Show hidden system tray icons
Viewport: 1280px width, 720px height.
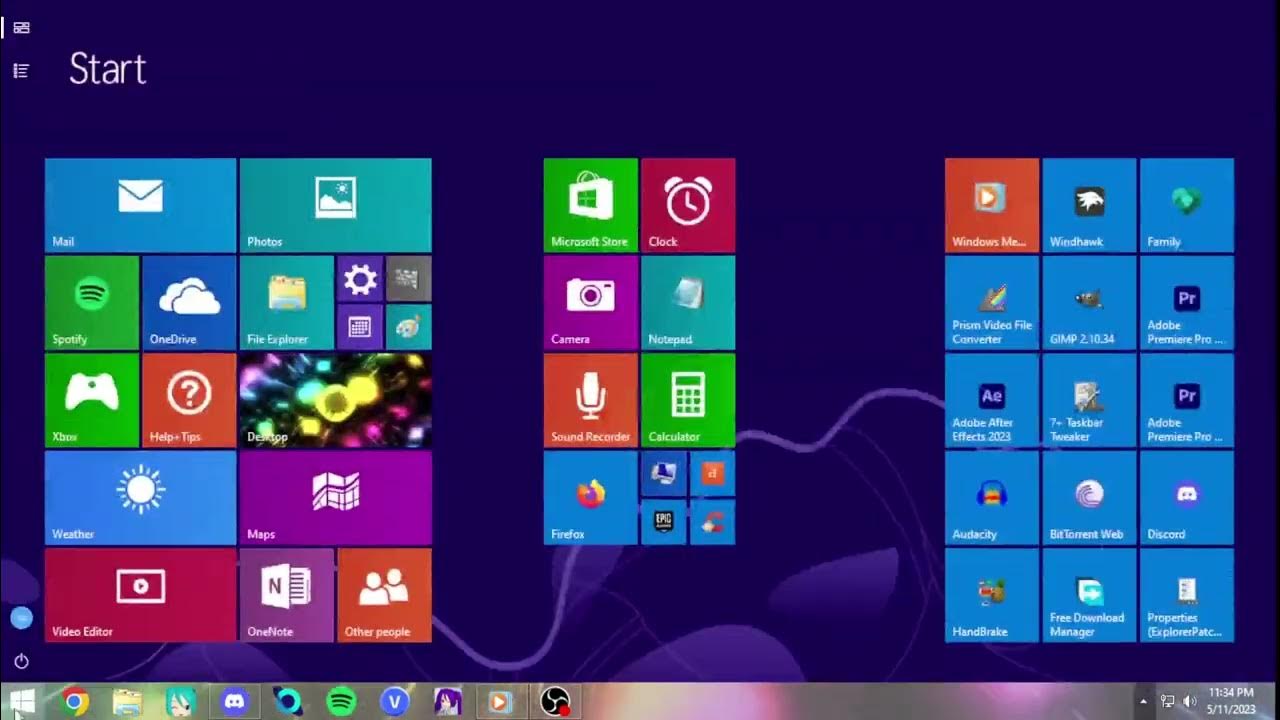coord(1142,702)
